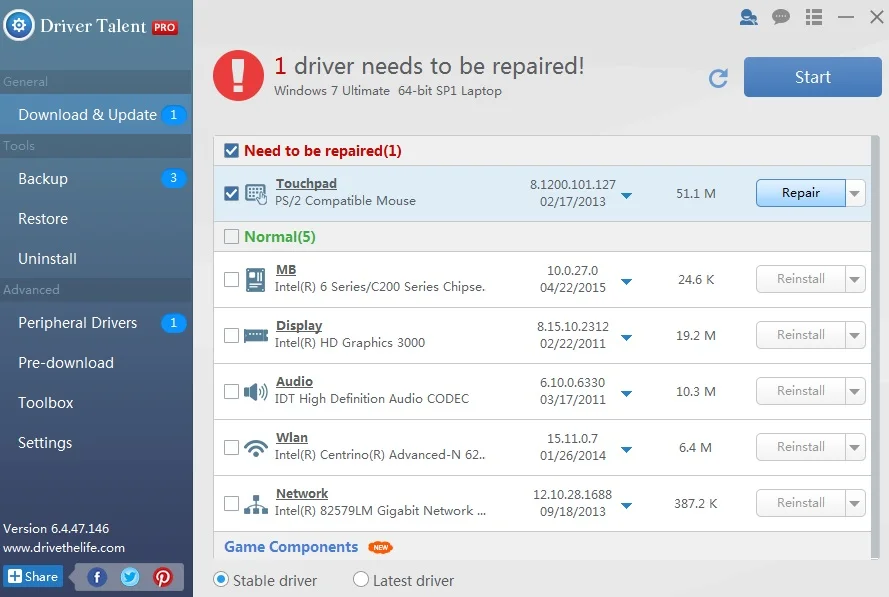Open the Game Components link
889x597 pixels.
(291, 547)
